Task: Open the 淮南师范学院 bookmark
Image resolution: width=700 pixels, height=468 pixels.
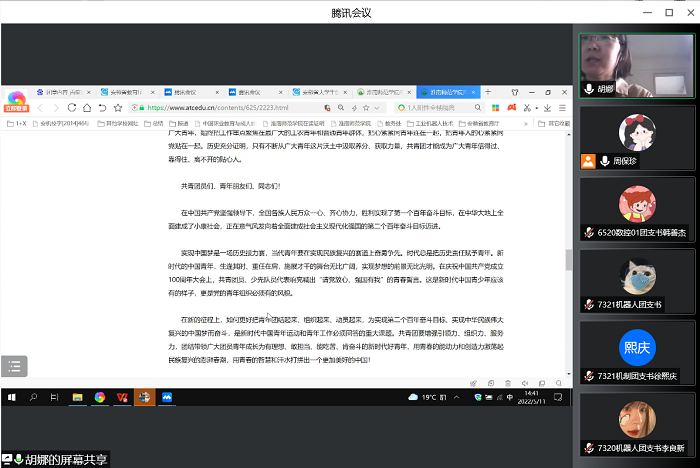Action: [351, 123]
